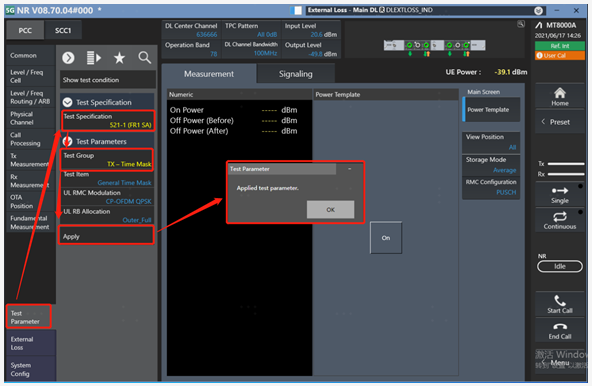The height and width of the screenshot is (386, 592).
Task: Open the Test Group TX-Time Mask selector
Action: (x=107, y=160)
